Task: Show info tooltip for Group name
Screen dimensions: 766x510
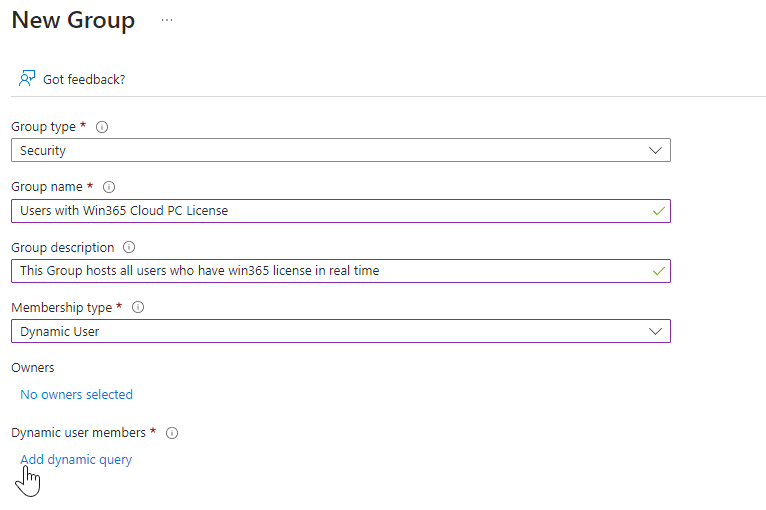Action: (109, 187)
